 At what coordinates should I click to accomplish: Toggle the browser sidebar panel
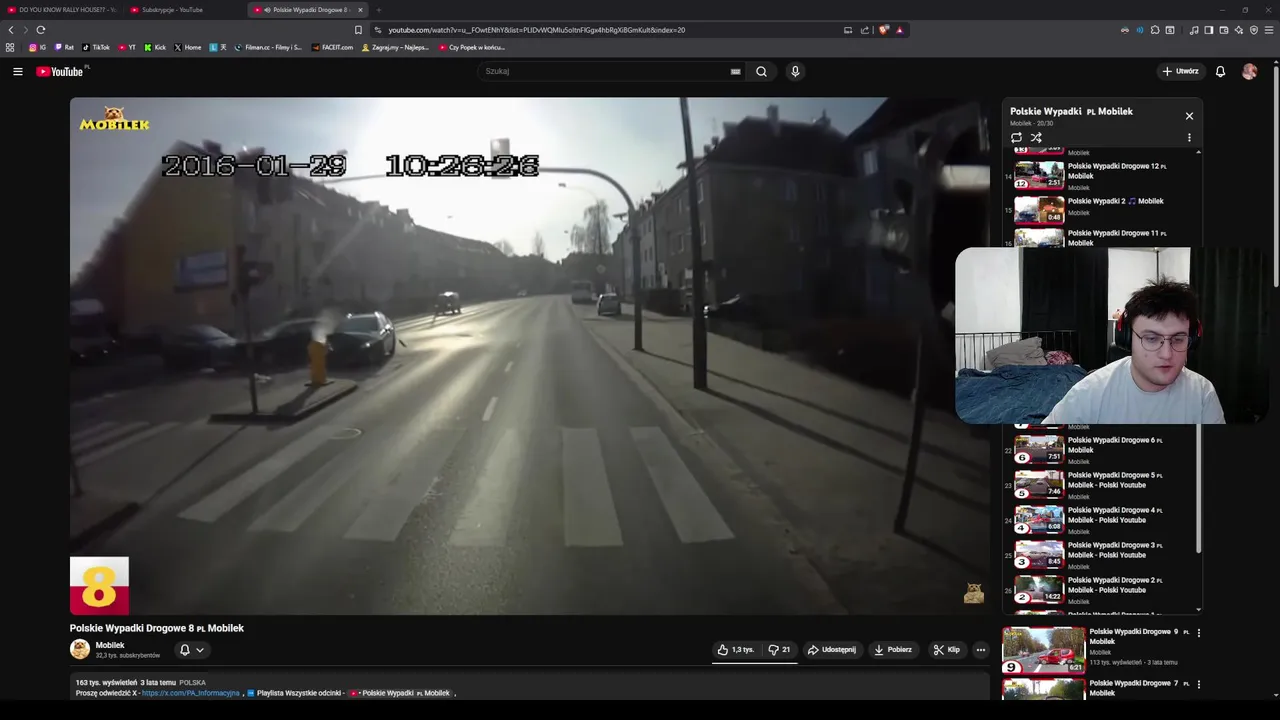1208,30
